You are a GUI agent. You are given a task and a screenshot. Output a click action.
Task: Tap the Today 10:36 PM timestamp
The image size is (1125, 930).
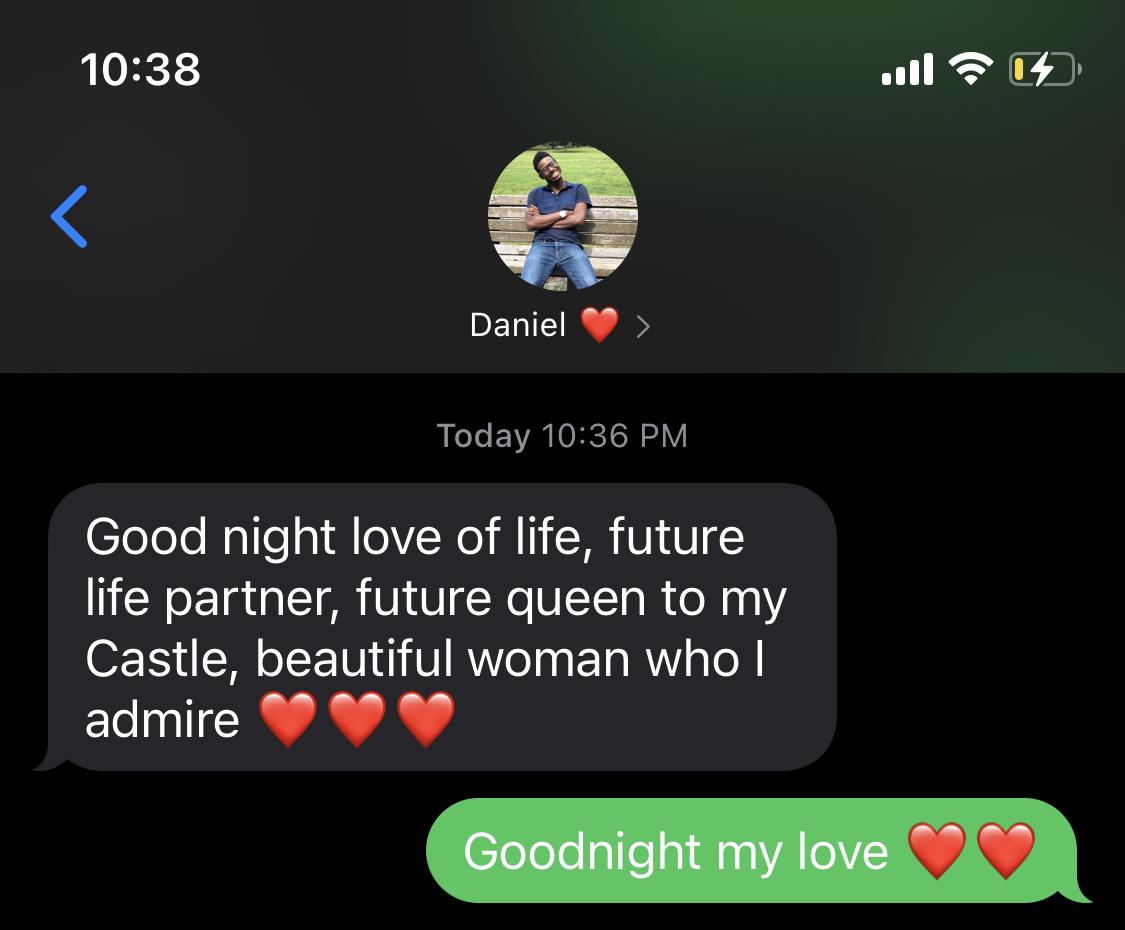click(562, 436)
